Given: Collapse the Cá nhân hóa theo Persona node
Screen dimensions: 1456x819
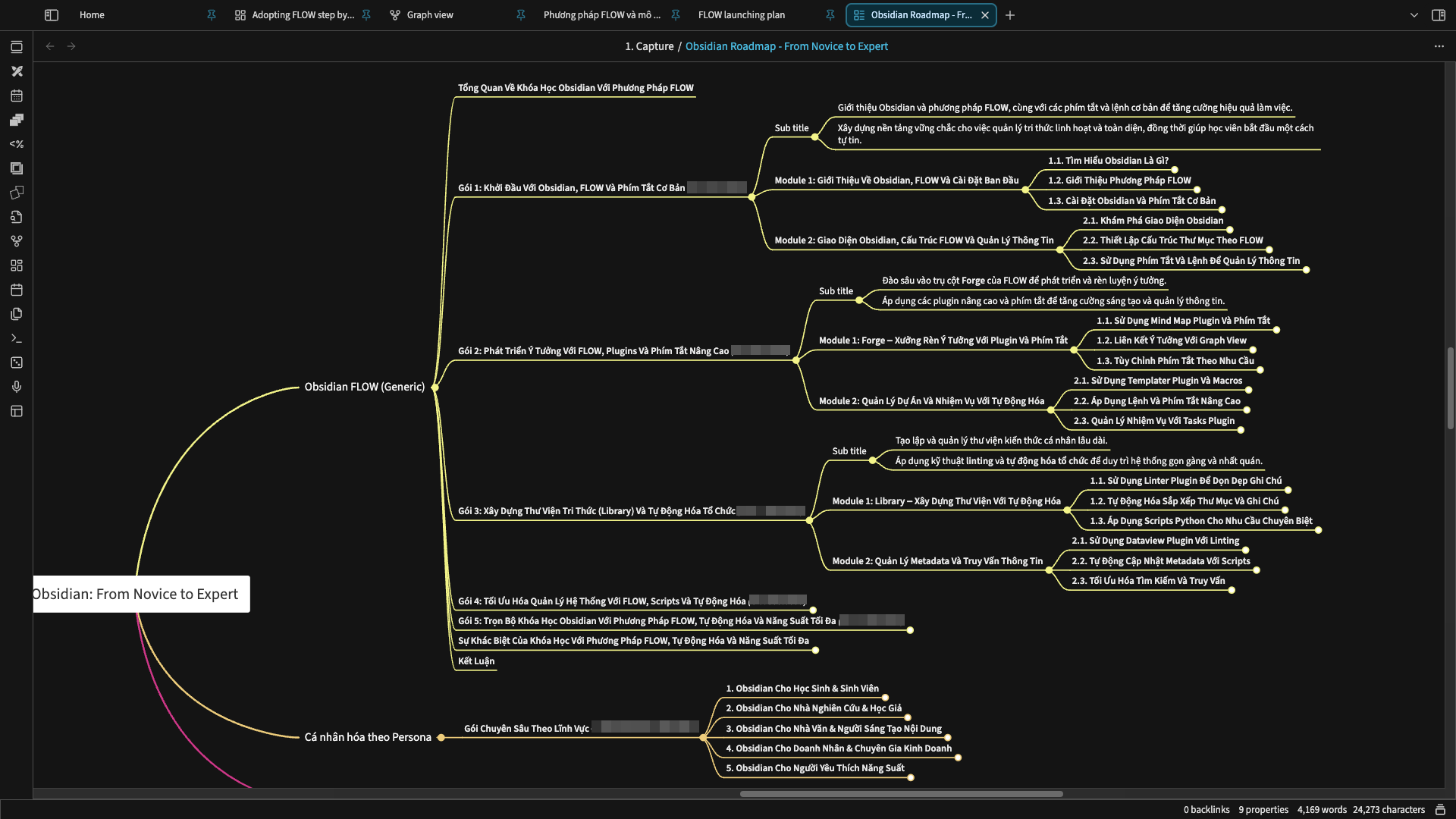Looking at the screenshot, I should point(441,737).
